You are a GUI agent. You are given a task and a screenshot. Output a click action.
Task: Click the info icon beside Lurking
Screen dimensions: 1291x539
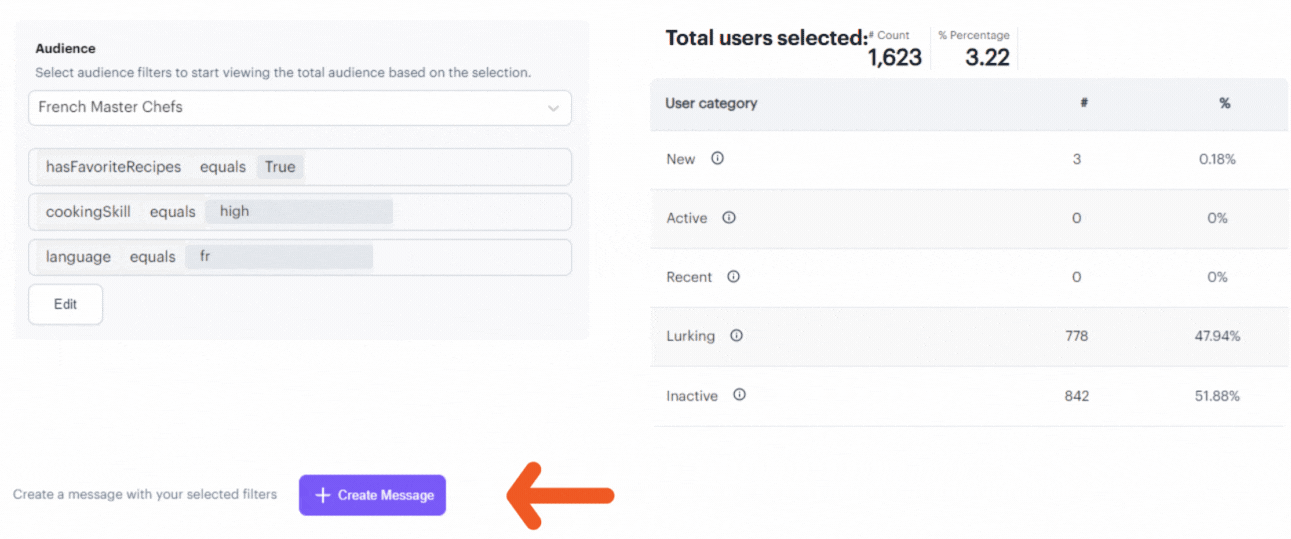(737, 335)
